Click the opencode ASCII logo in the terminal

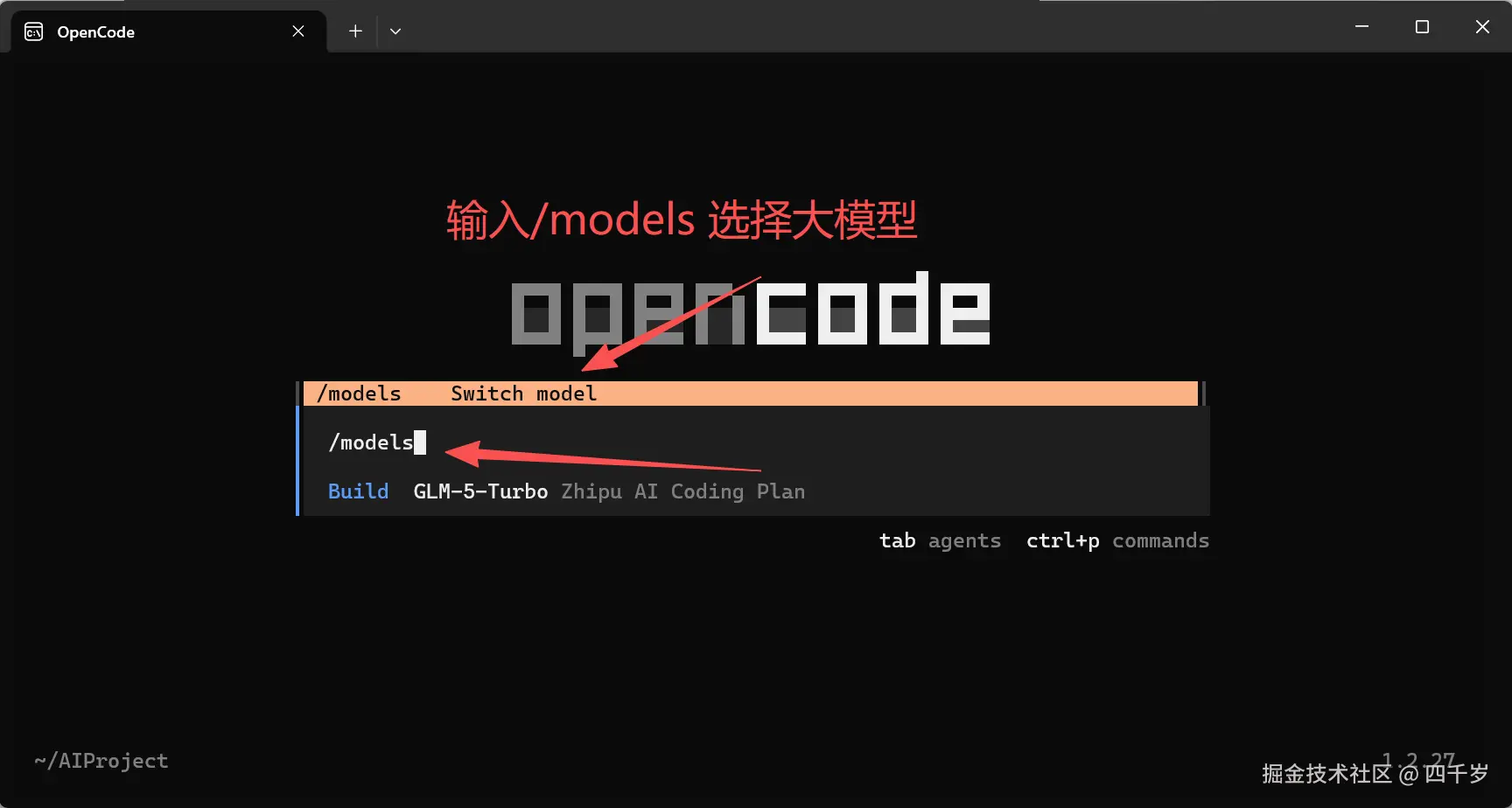(750, 310)
